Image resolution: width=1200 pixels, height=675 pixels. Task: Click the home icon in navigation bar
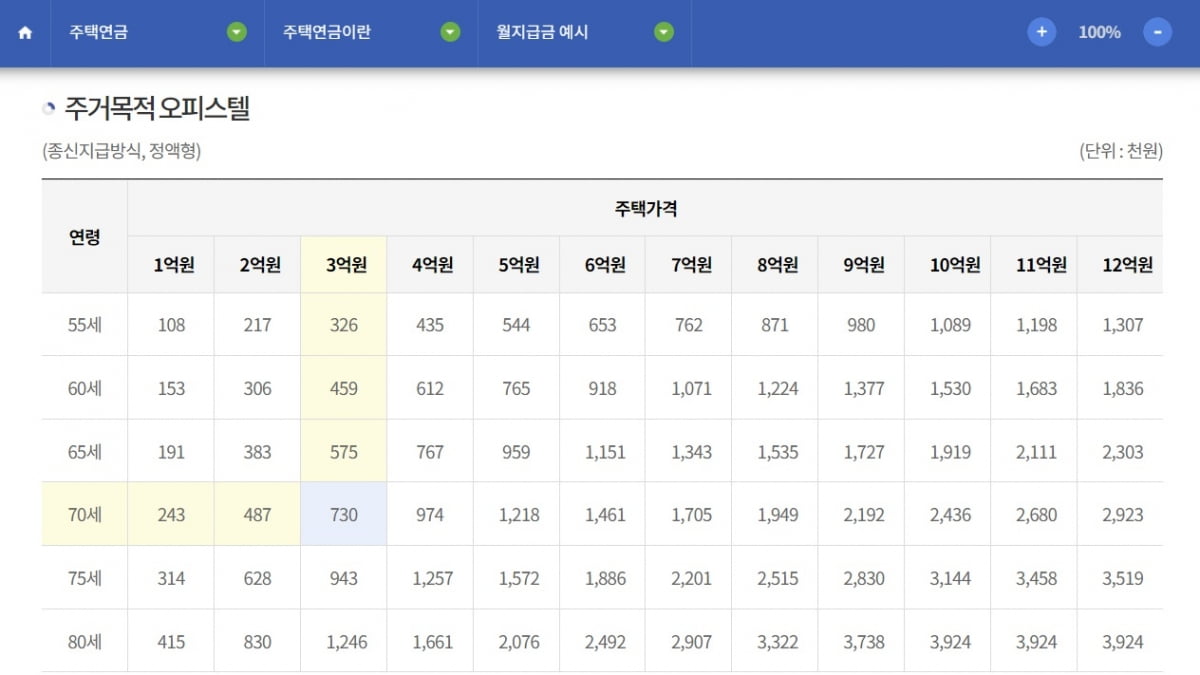(25, 33)
